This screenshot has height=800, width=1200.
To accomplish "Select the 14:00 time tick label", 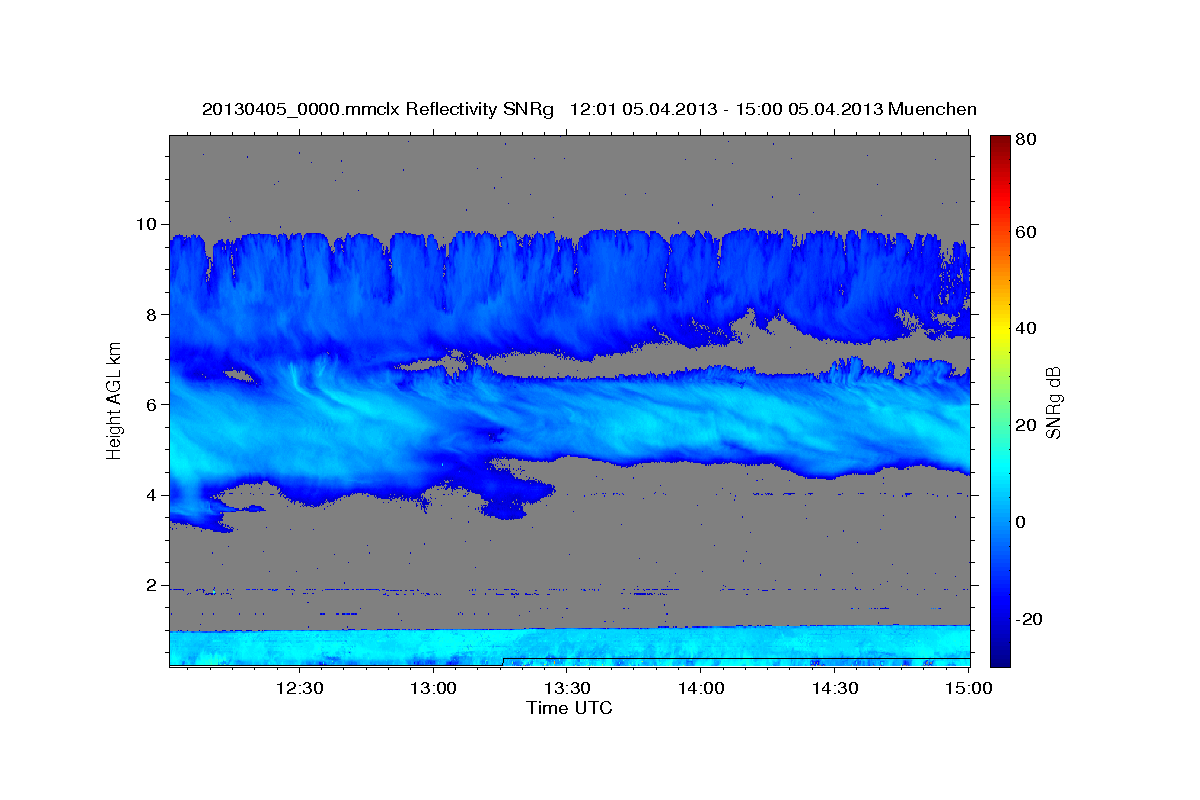I will tap(702, 688).
